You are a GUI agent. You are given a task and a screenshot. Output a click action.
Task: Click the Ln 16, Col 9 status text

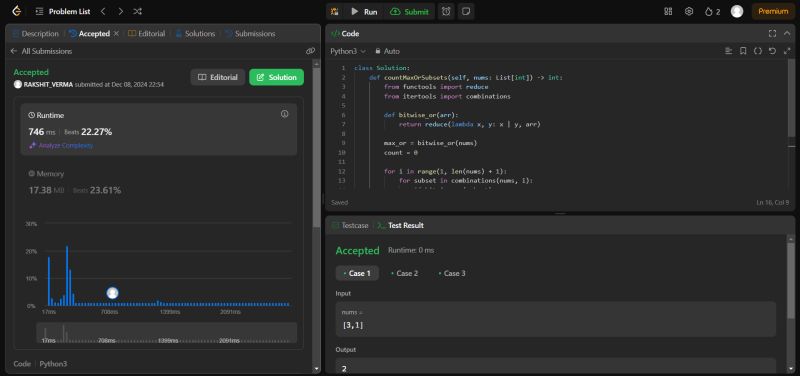(772, 203)
